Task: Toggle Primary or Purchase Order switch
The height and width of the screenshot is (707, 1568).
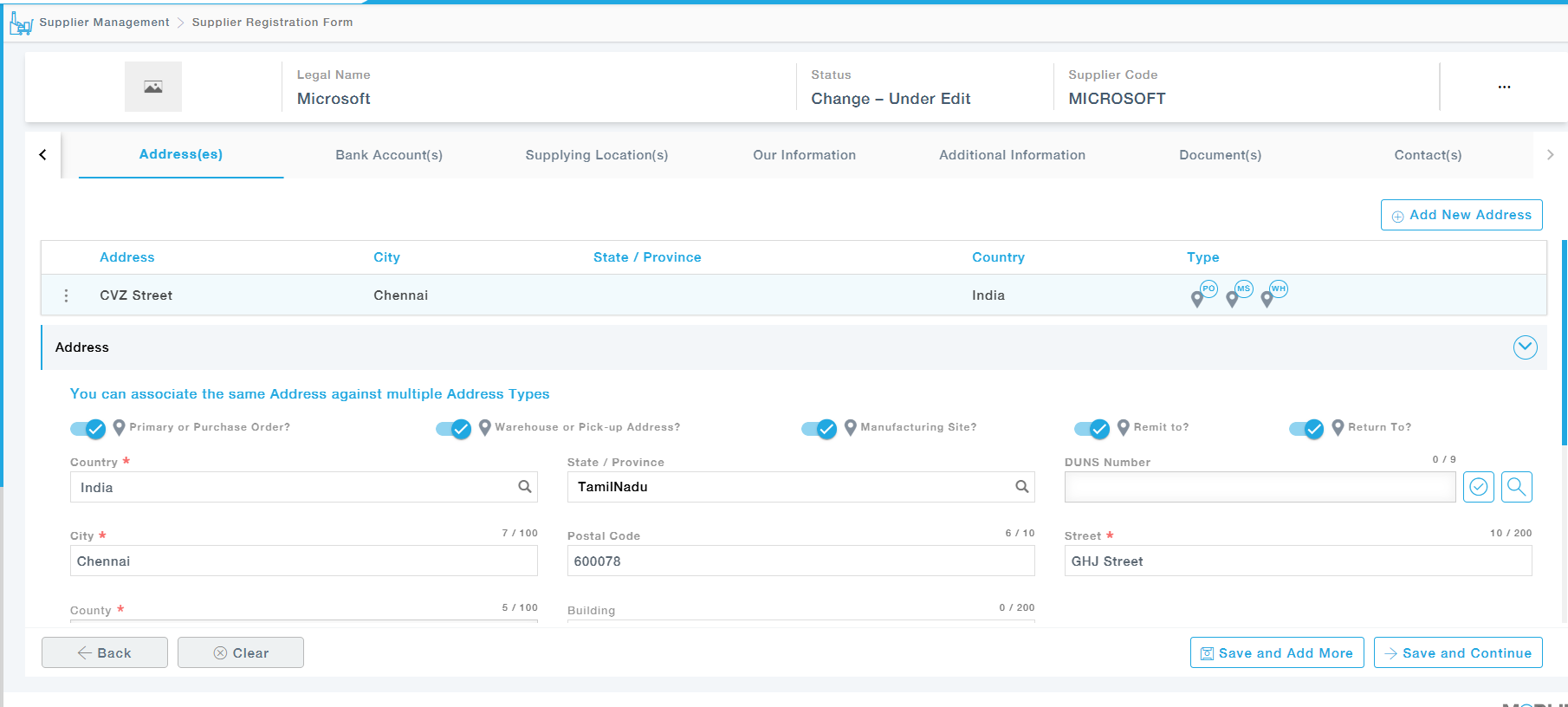Action: click(87, 428)
